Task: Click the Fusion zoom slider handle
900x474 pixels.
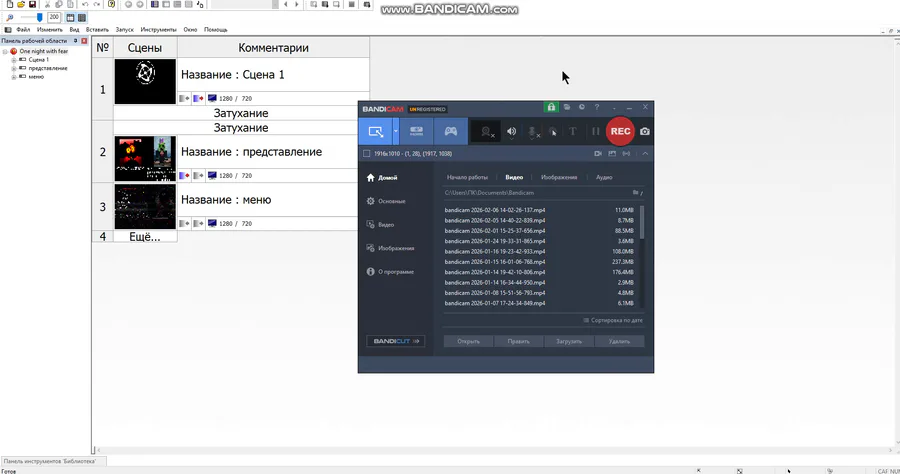Action: pyautogui.click(x=40, y=17)
